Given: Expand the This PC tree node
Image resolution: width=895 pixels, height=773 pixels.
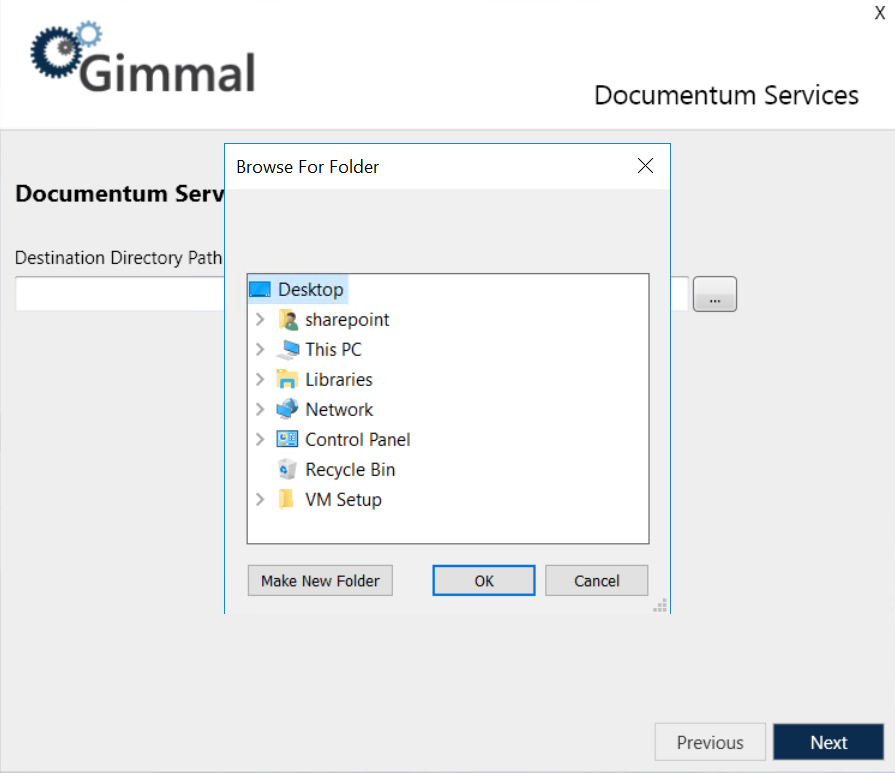Looking at the screenshot, I should click(261, 349).
